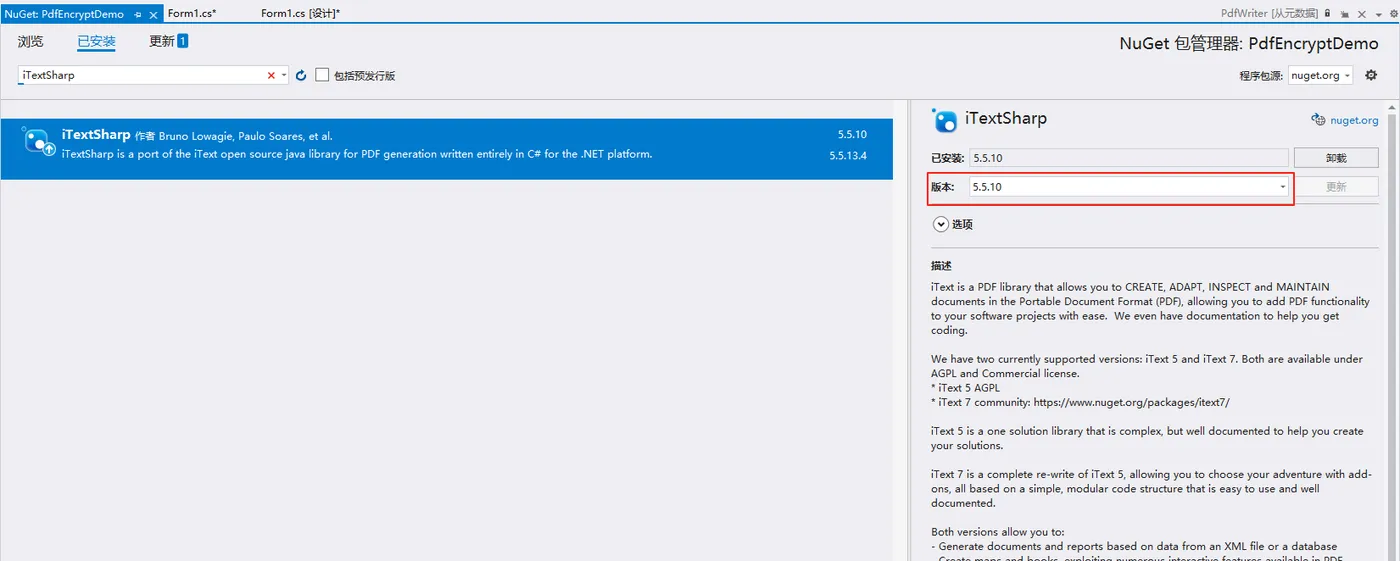The height and width of the screenshot is (561, 1400).
Task: Pin the NuGet: PdfEncryptDemo tab
Action: click(x=138, y=14)
